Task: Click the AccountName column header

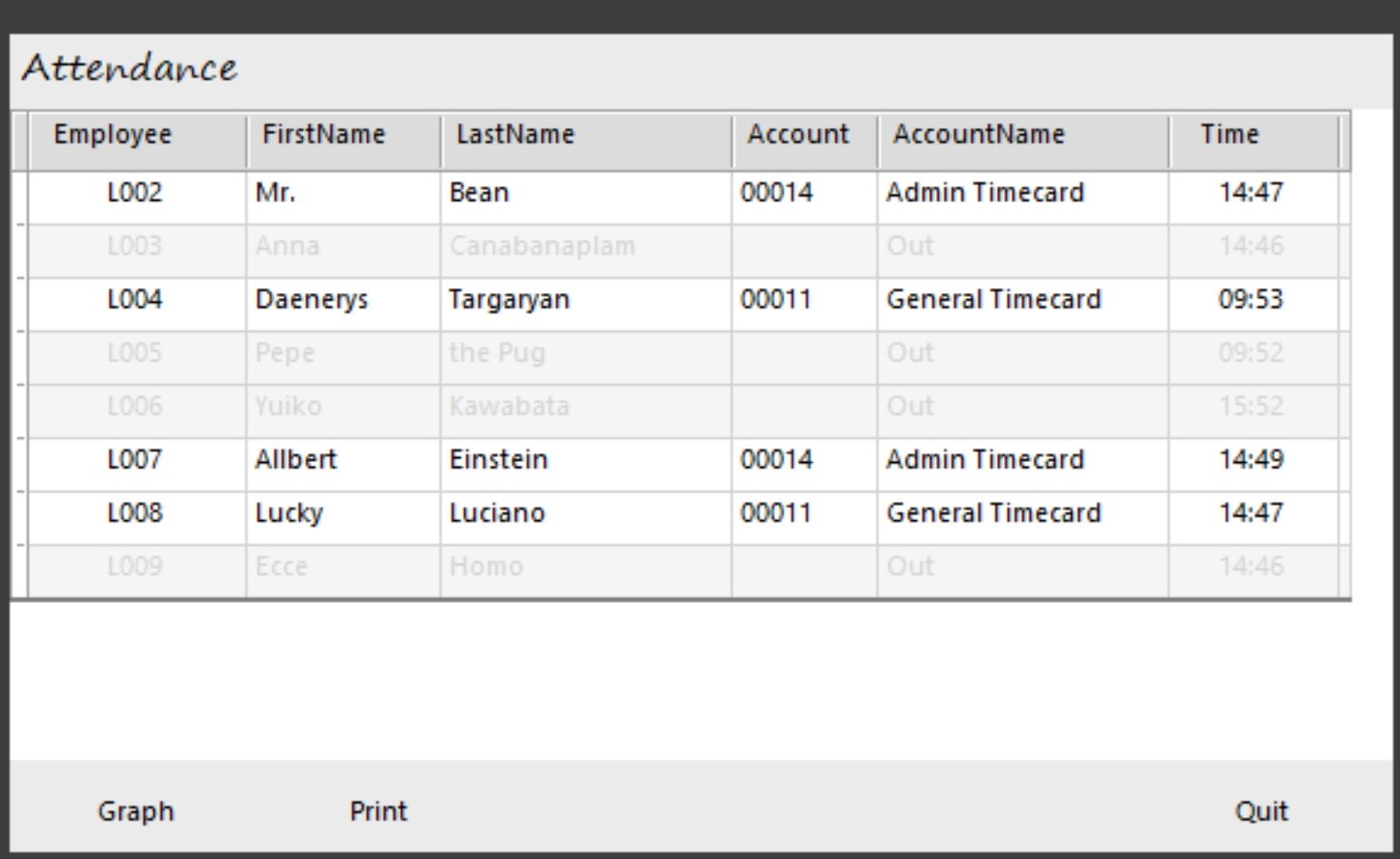Action: [979, 135]
